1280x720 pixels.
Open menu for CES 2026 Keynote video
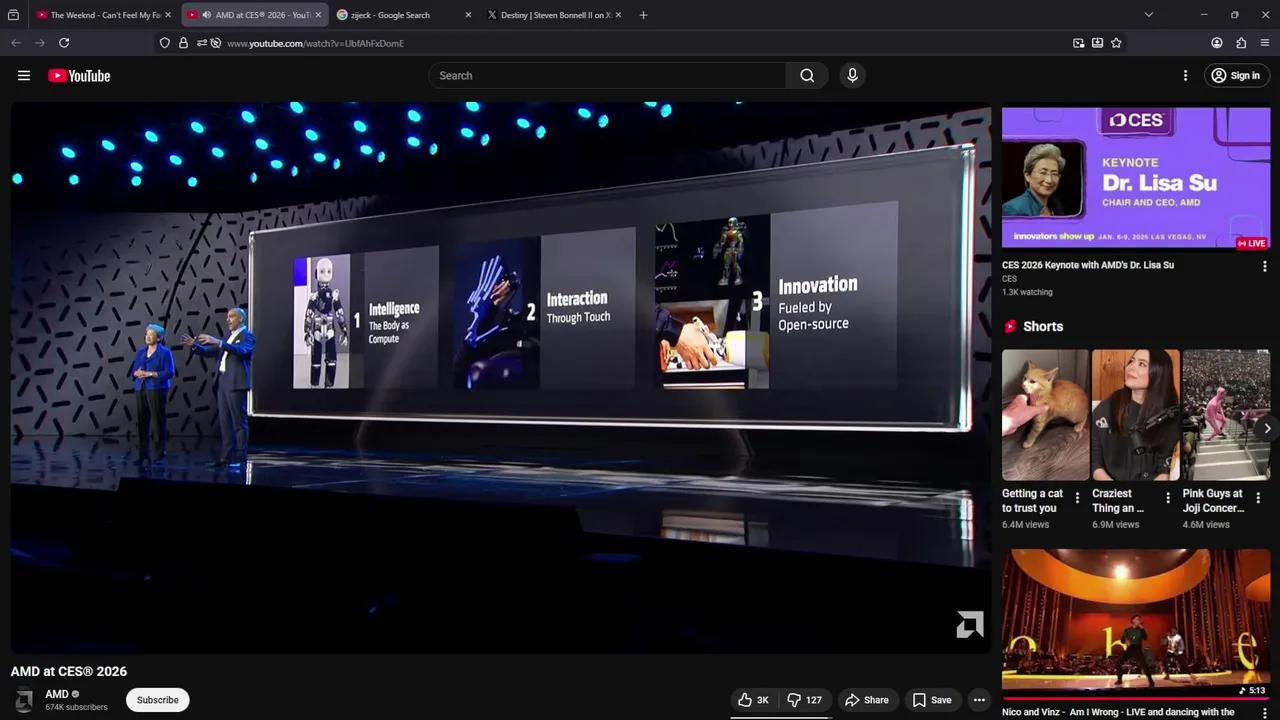[x=1264, y=266]
